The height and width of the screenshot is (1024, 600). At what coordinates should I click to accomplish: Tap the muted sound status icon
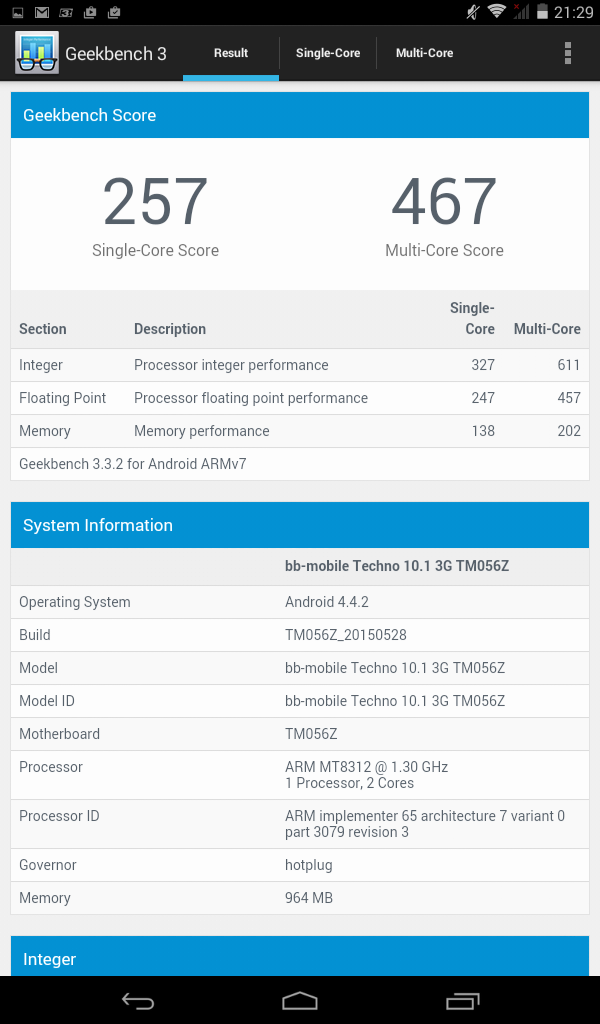(x=473, y=11)
